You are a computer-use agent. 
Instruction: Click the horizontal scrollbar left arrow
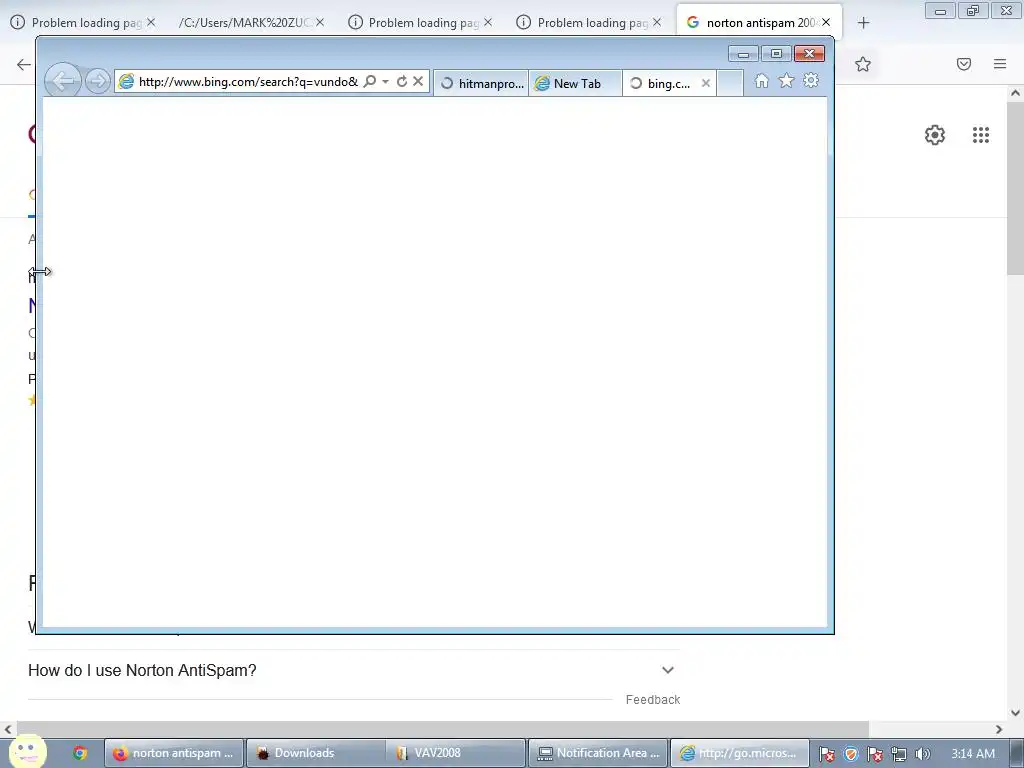coord(8,729)
